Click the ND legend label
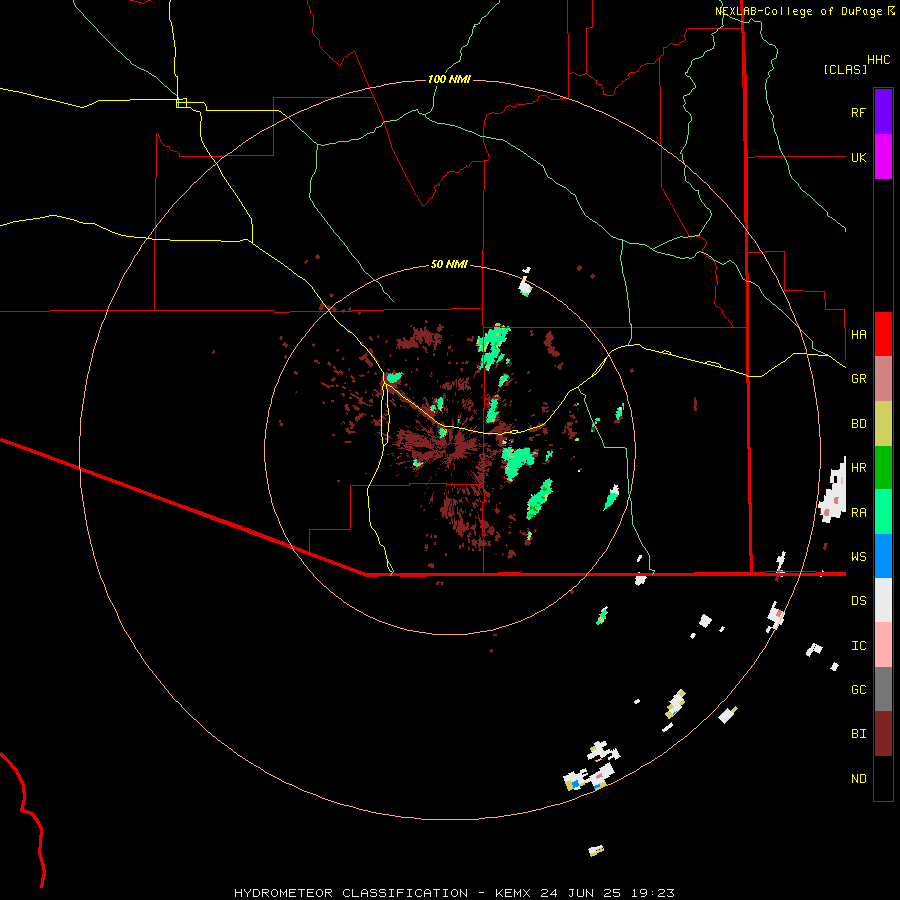Viewport: 900px width, 900px height. click(858, 779)
